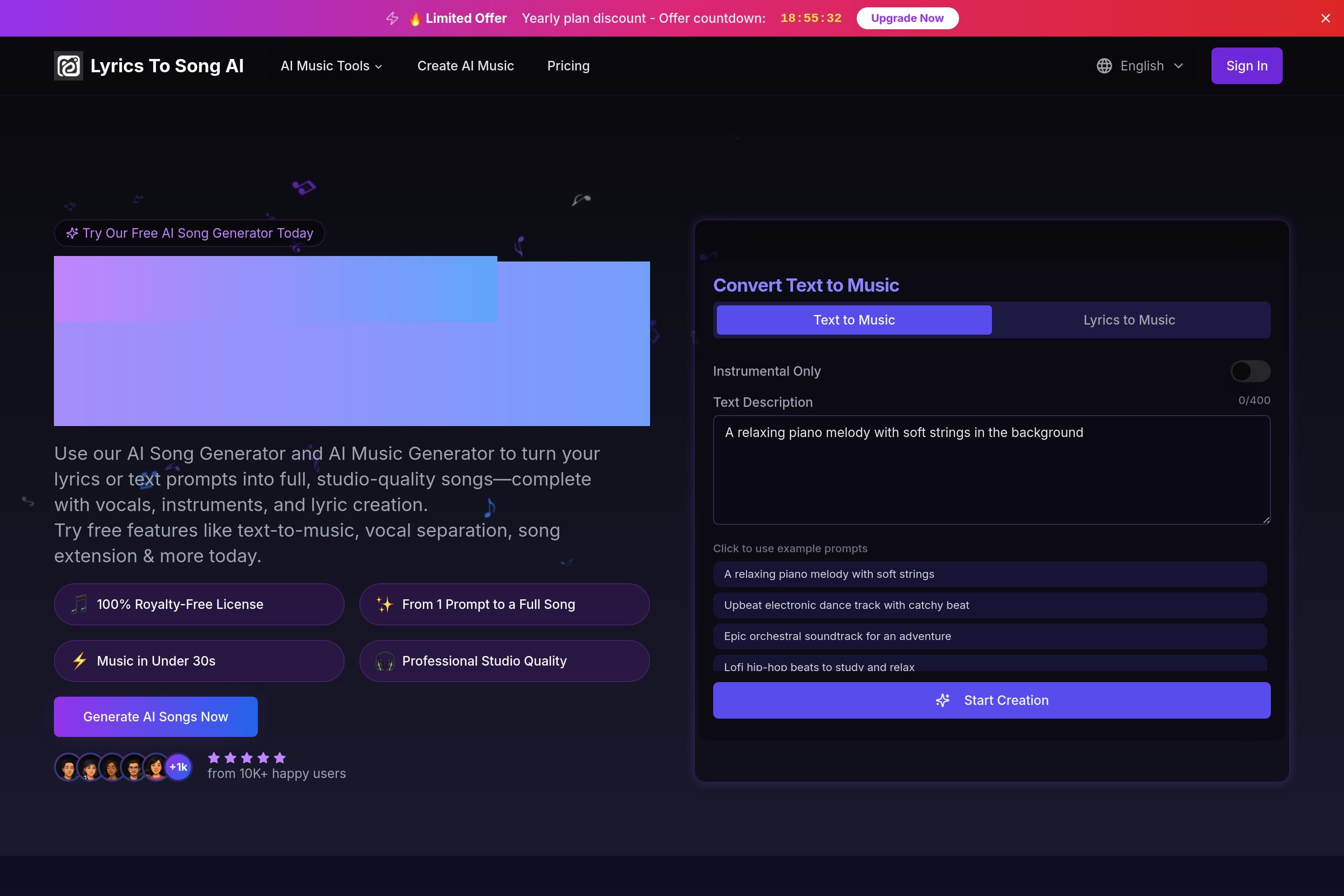
Task: Enable the Instrumental Only toggle
Action: [1251, 371]
